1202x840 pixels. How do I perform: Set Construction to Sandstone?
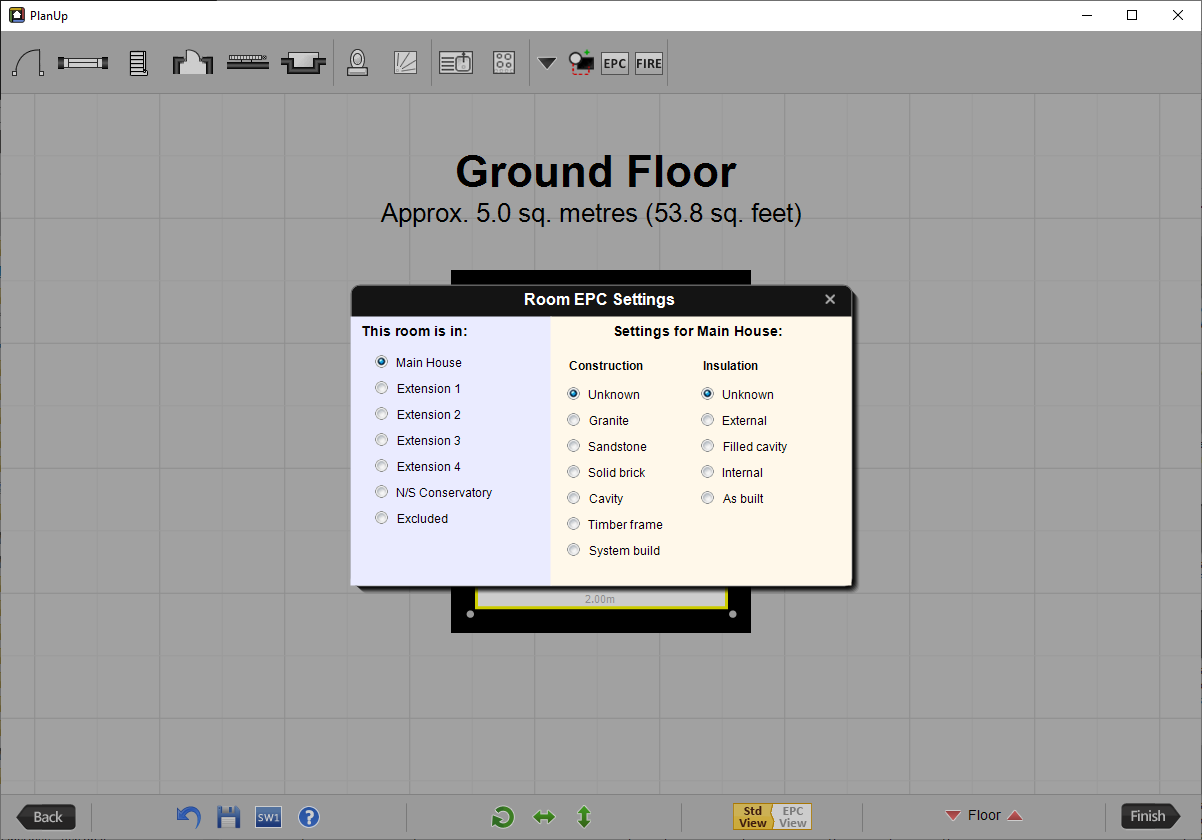(x=573, y=446)
